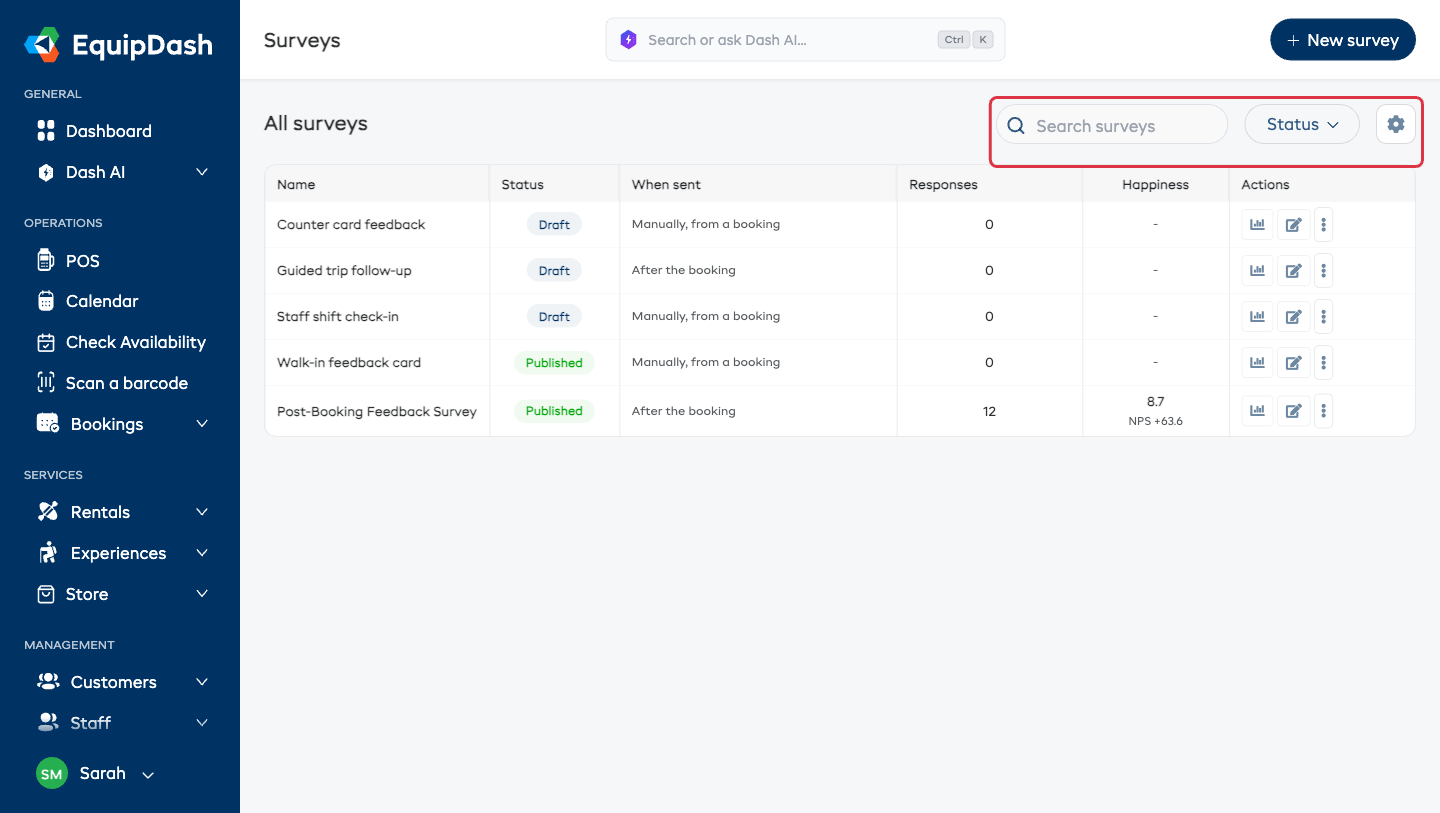Click the Experiences hiker icon

coord(47,553)
